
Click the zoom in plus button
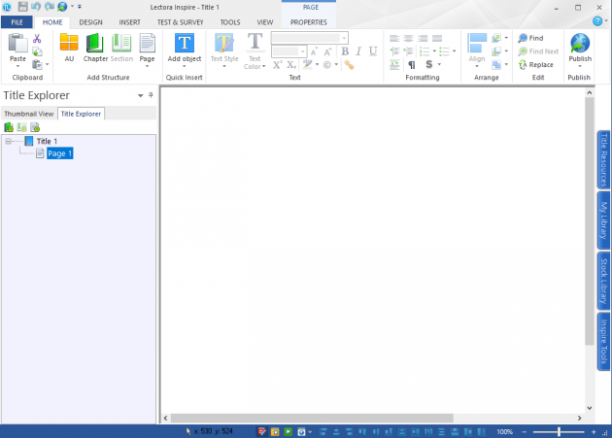tap(594, 432)
